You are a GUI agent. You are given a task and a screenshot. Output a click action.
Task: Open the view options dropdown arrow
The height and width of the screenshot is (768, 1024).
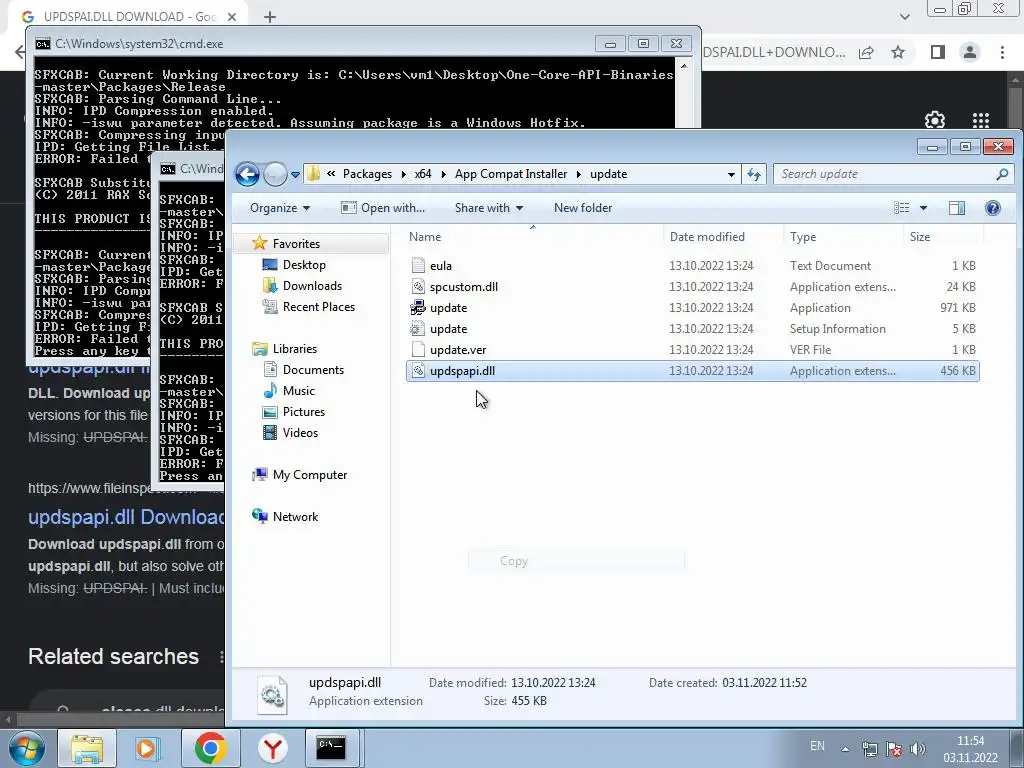point(923,208)
